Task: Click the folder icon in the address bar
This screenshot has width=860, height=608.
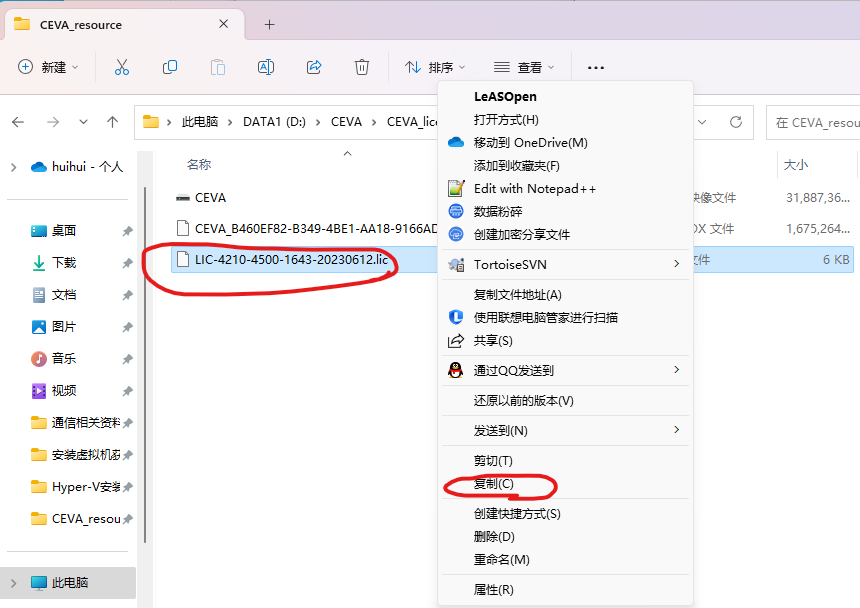Action: (151, 122)
